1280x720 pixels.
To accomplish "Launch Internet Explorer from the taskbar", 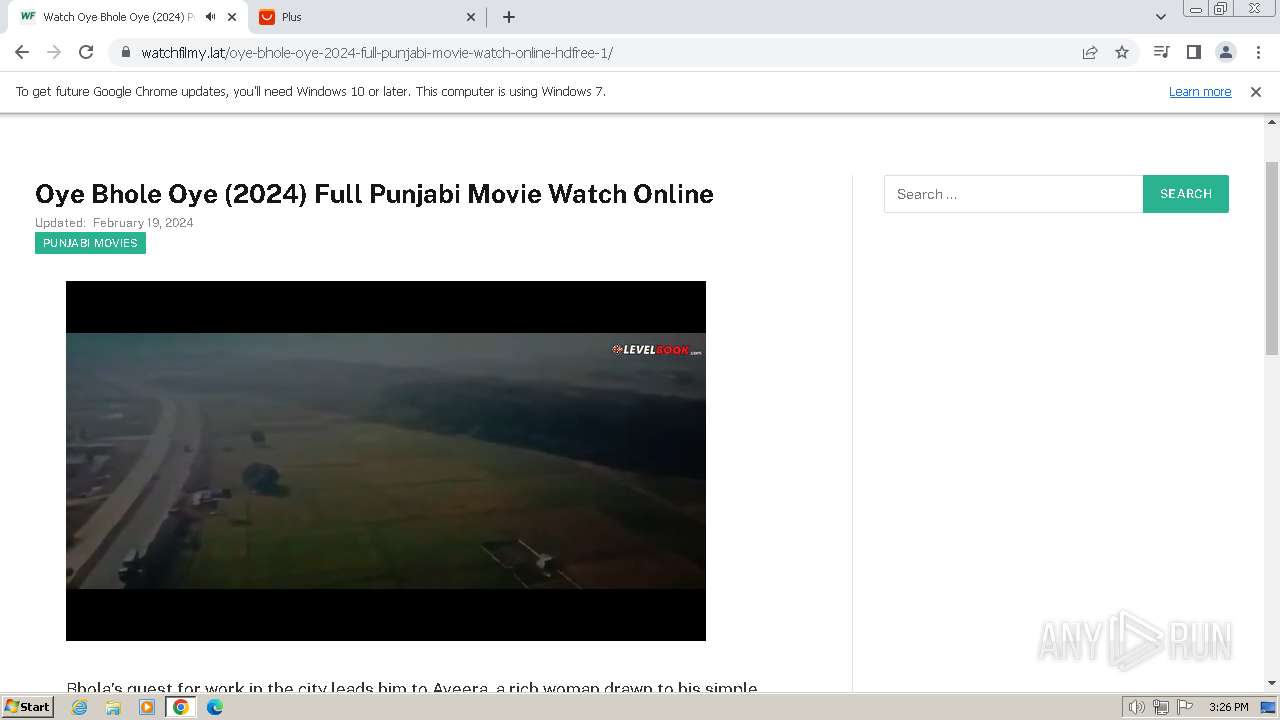I will 80,707.
